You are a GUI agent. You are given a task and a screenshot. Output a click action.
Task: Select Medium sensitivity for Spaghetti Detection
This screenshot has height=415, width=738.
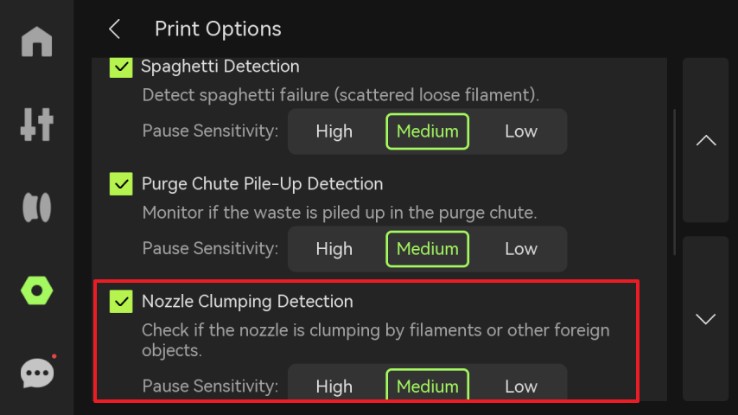[427, 131]
